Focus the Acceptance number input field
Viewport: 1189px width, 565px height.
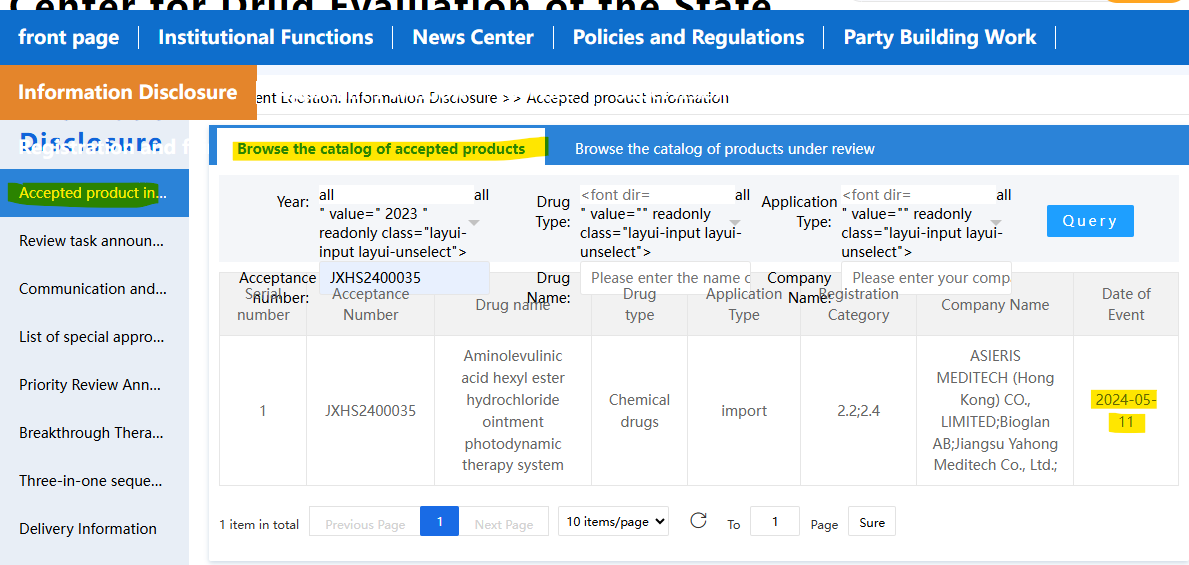[x=404, y=278]
